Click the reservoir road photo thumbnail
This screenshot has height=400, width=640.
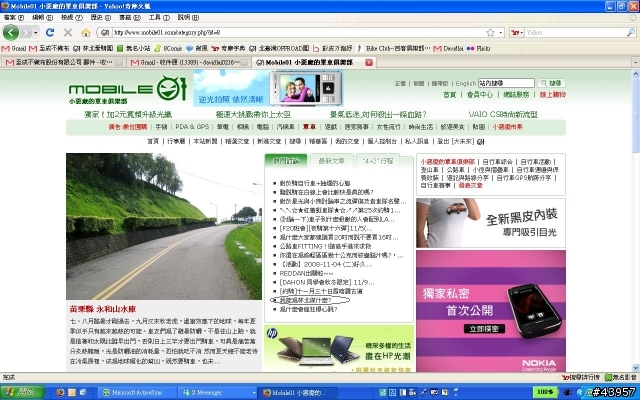click(164, 227)
